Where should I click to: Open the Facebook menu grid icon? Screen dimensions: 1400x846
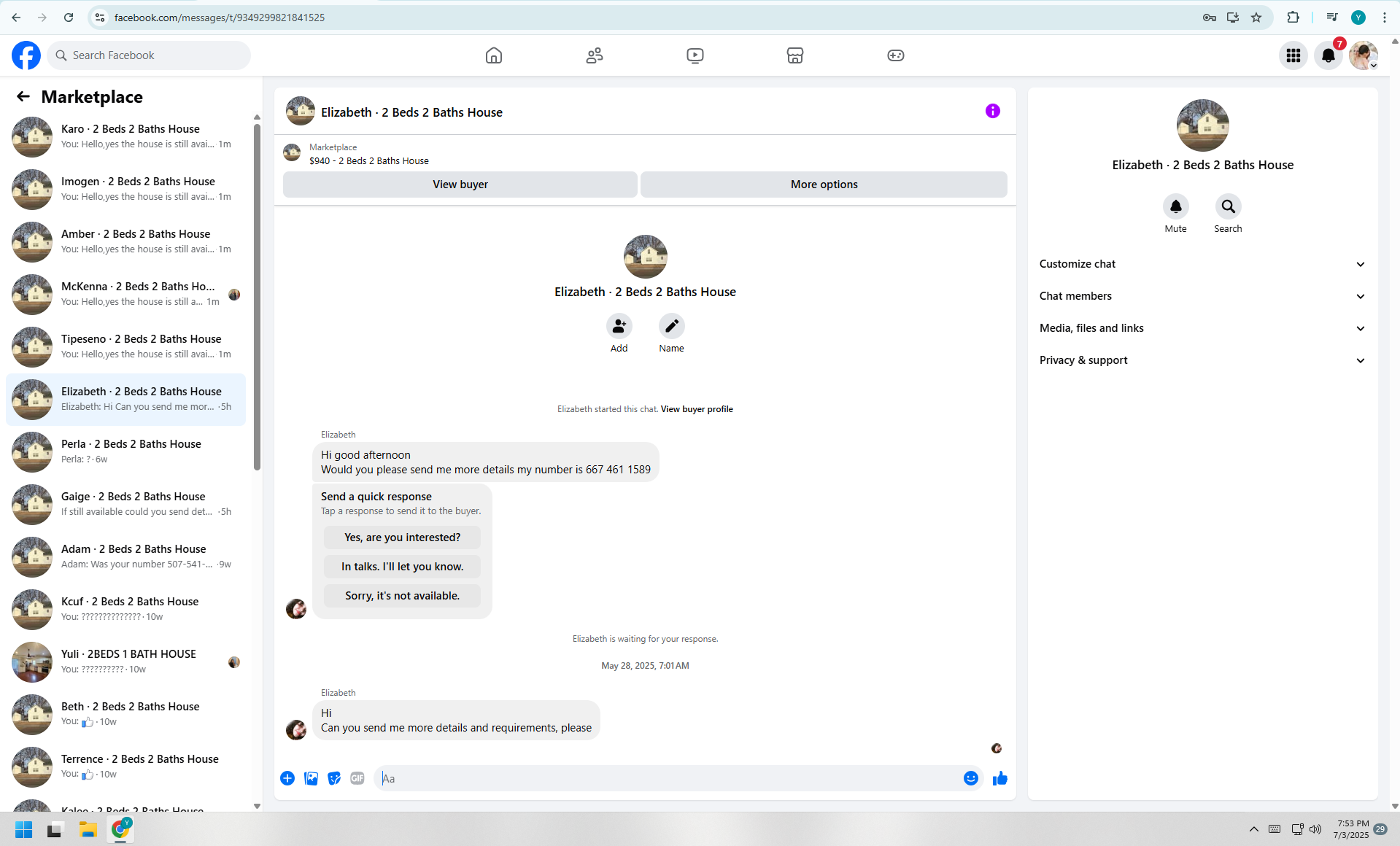coord(1293,55)
